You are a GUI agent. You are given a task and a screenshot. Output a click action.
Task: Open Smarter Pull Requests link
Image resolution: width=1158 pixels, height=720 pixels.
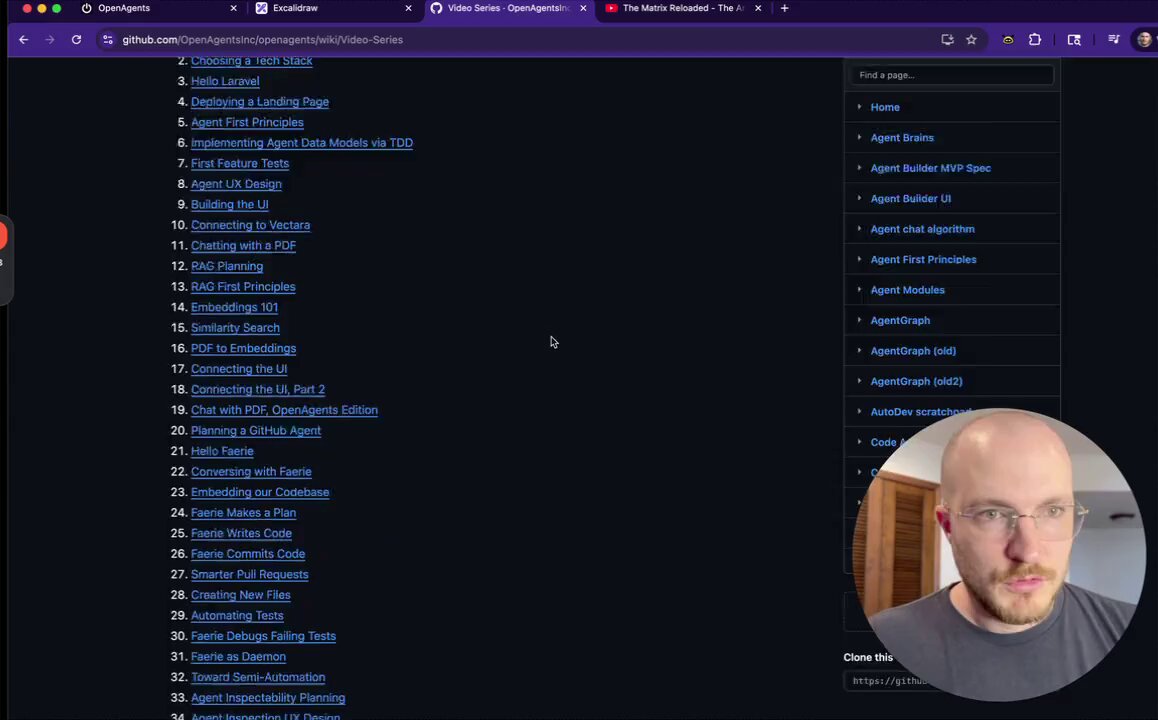click(250, 575)
